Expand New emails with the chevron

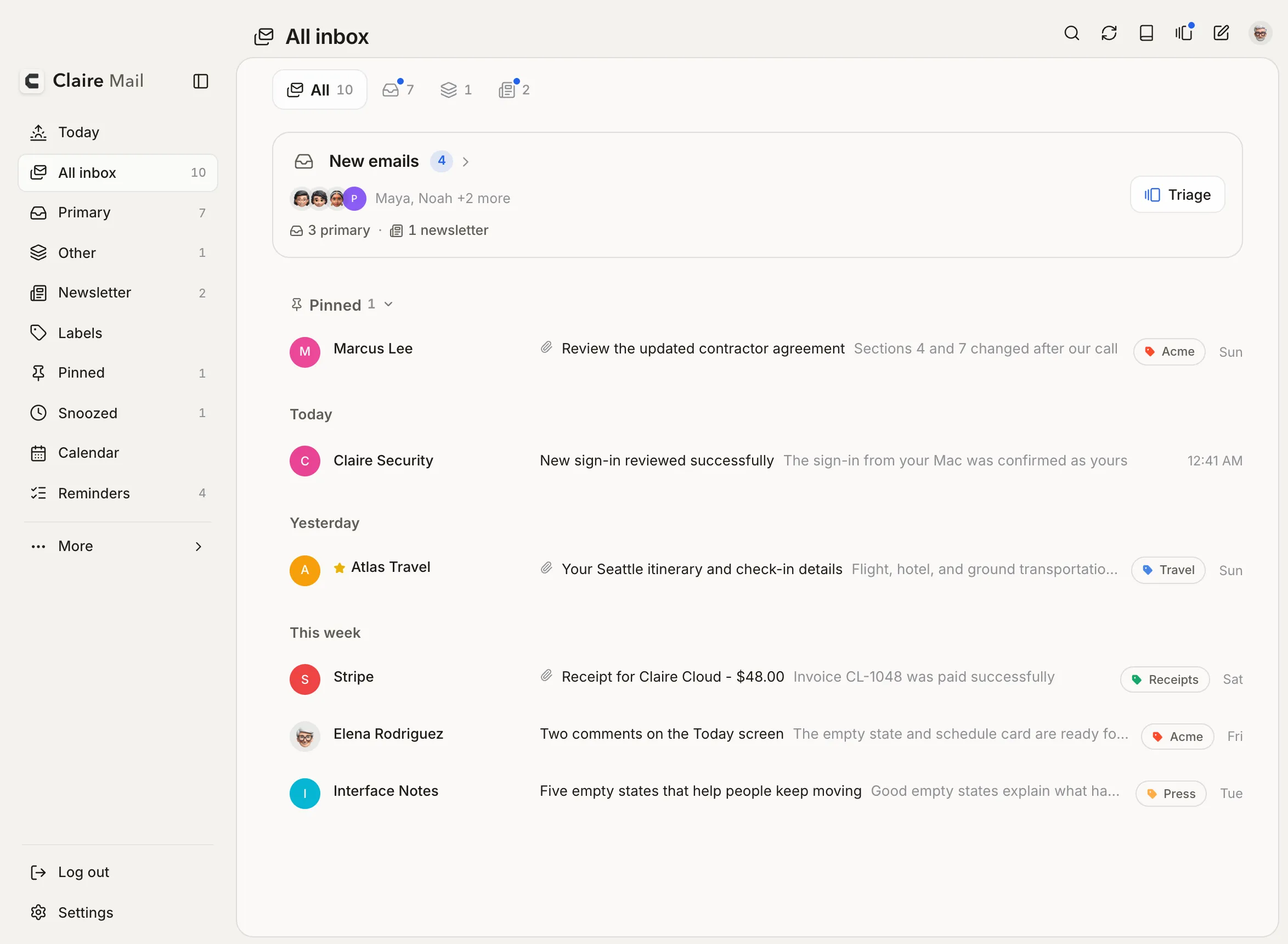tap(466, 162)
